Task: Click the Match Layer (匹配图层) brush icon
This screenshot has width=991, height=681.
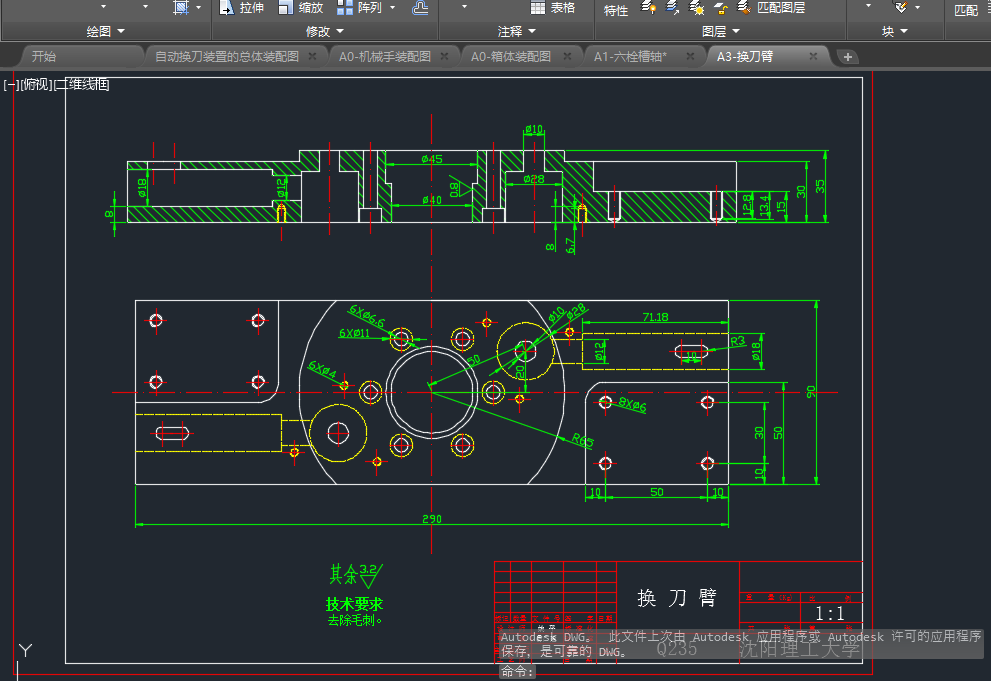Action: pyautogui.click(x=744, y=8)
